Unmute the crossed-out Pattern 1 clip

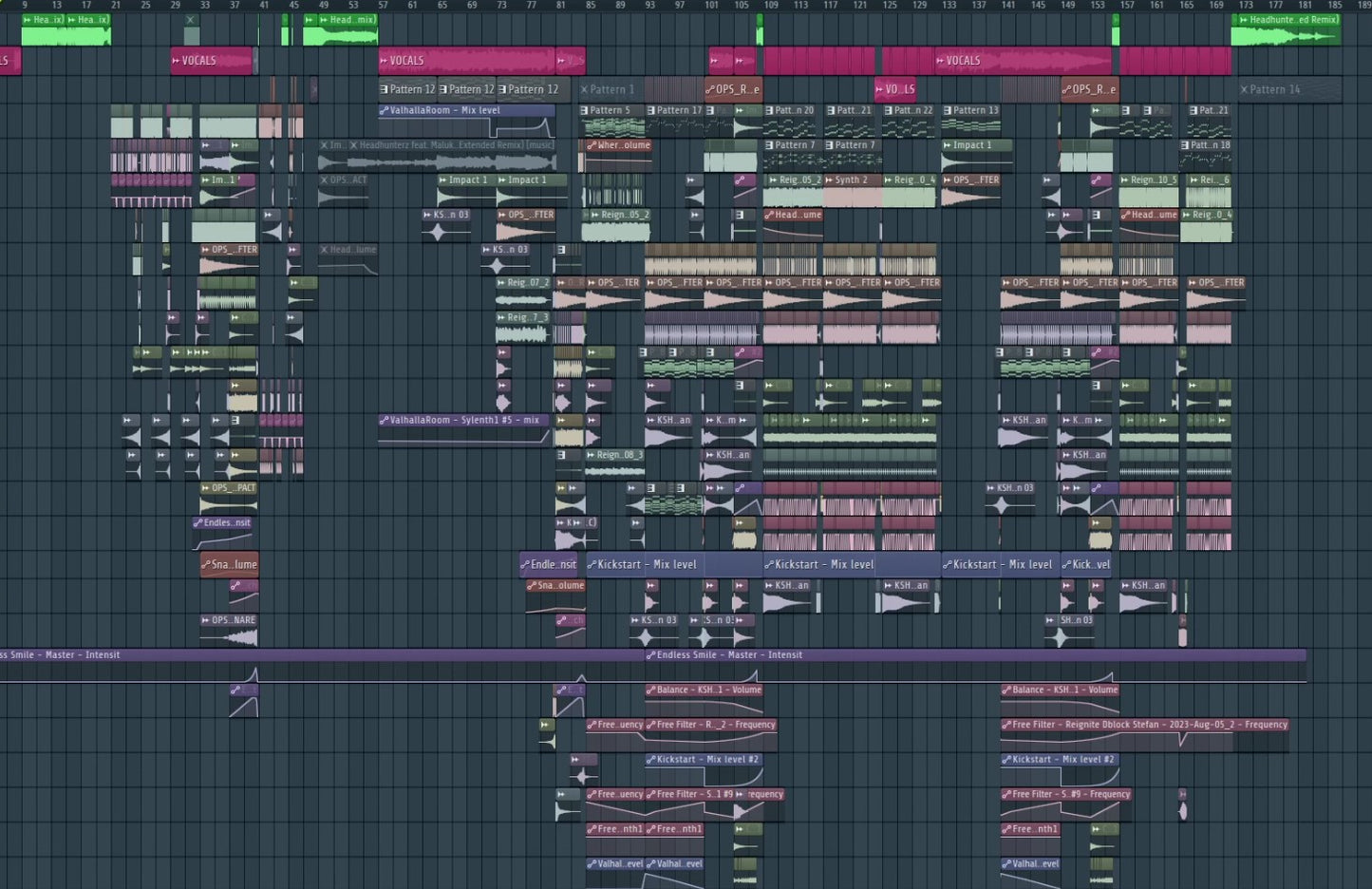coord(586,89)
